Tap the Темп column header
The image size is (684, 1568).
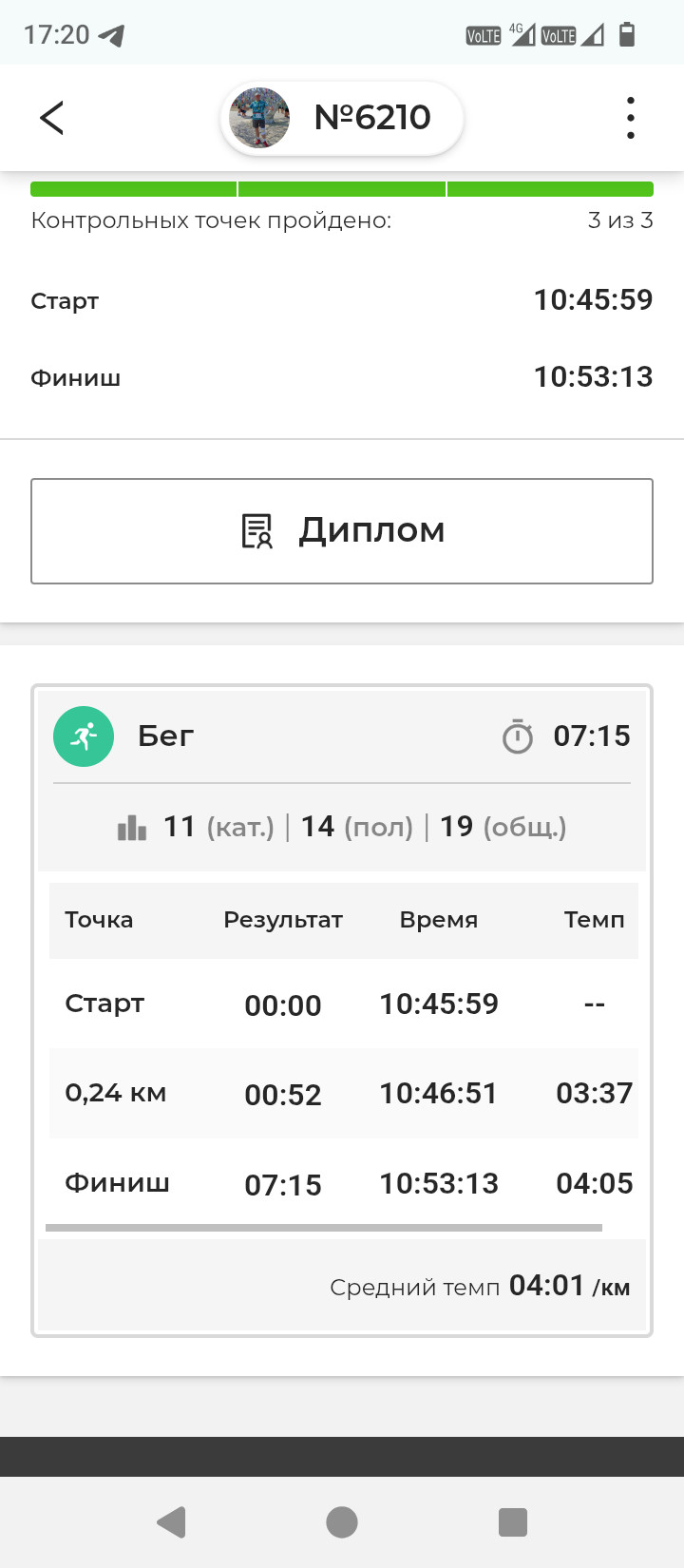coord(595,919)
